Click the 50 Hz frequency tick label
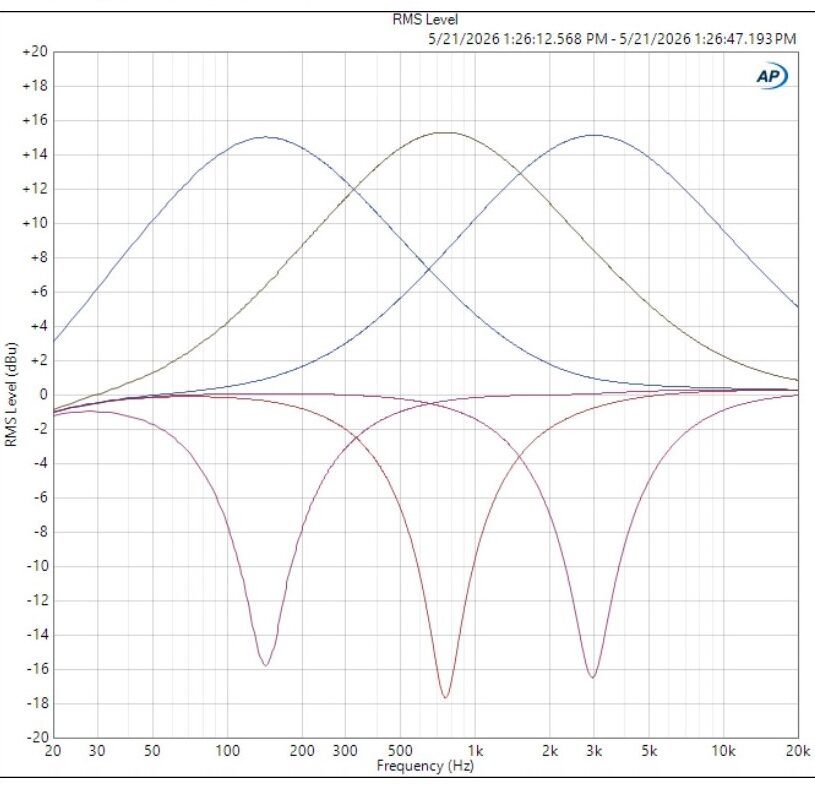 point(152,751)
